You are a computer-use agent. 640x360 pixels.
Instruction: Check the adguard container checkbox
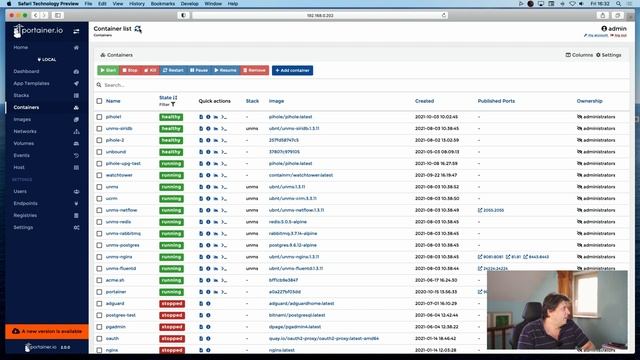99,304
